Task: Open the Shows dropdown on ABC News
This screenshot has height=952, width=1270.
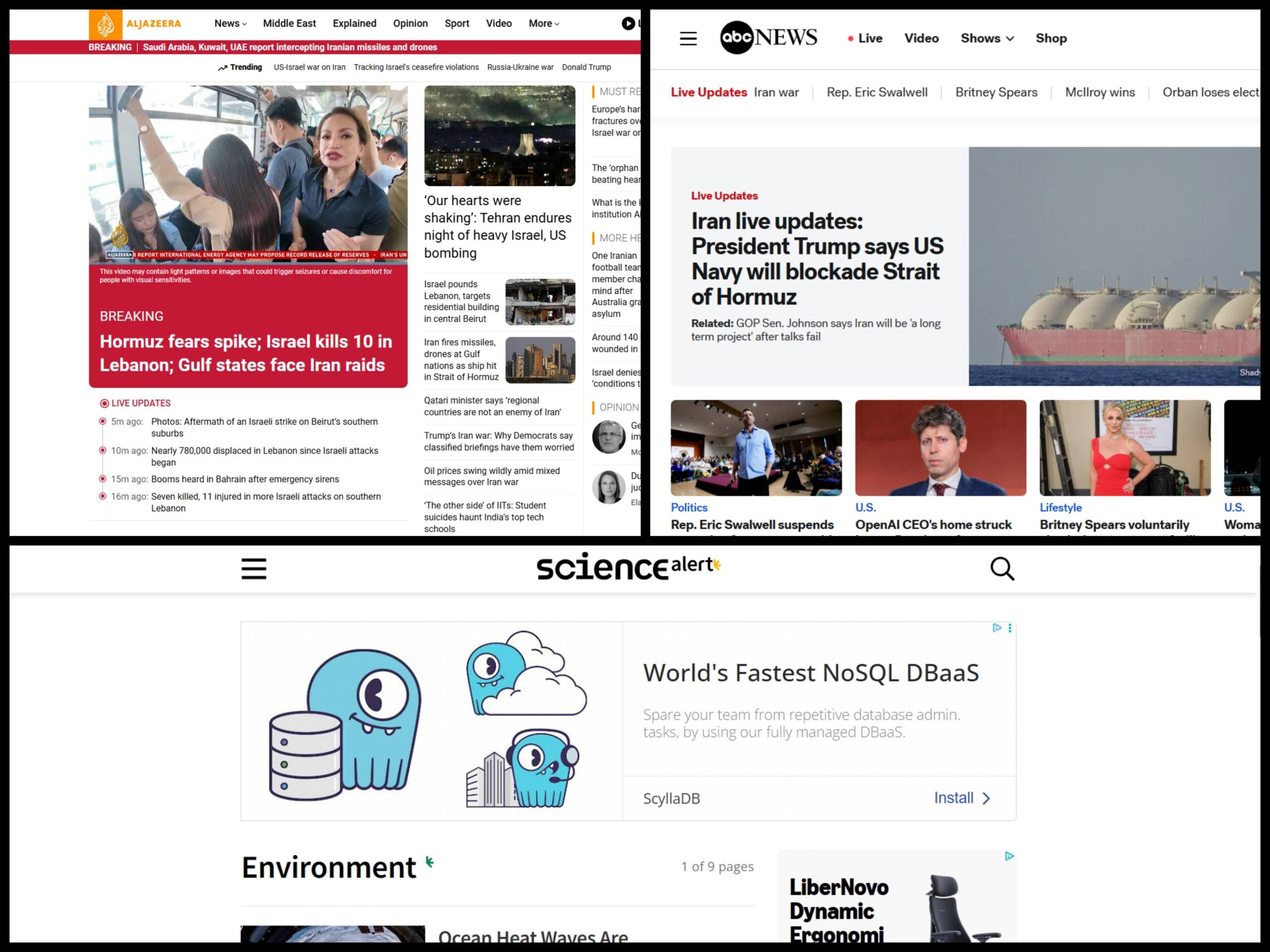Action: (x=986, y=38)
